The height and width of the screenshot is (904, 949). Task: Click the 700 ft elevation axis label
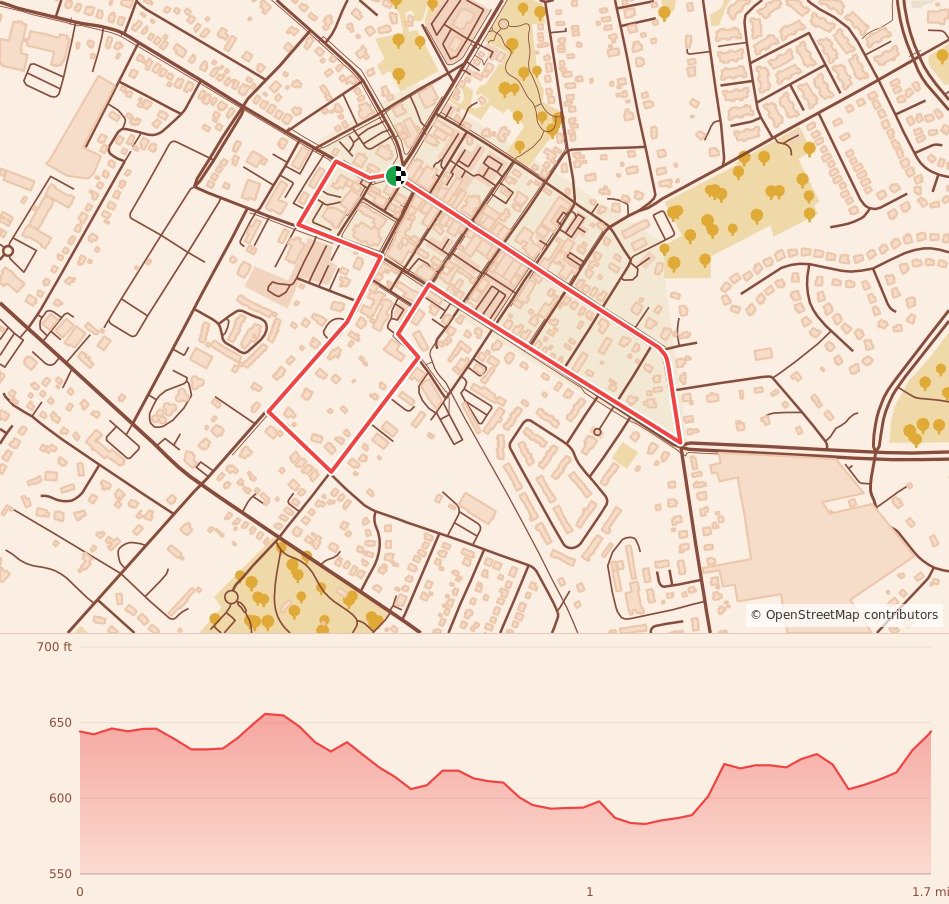pos(54,647)
